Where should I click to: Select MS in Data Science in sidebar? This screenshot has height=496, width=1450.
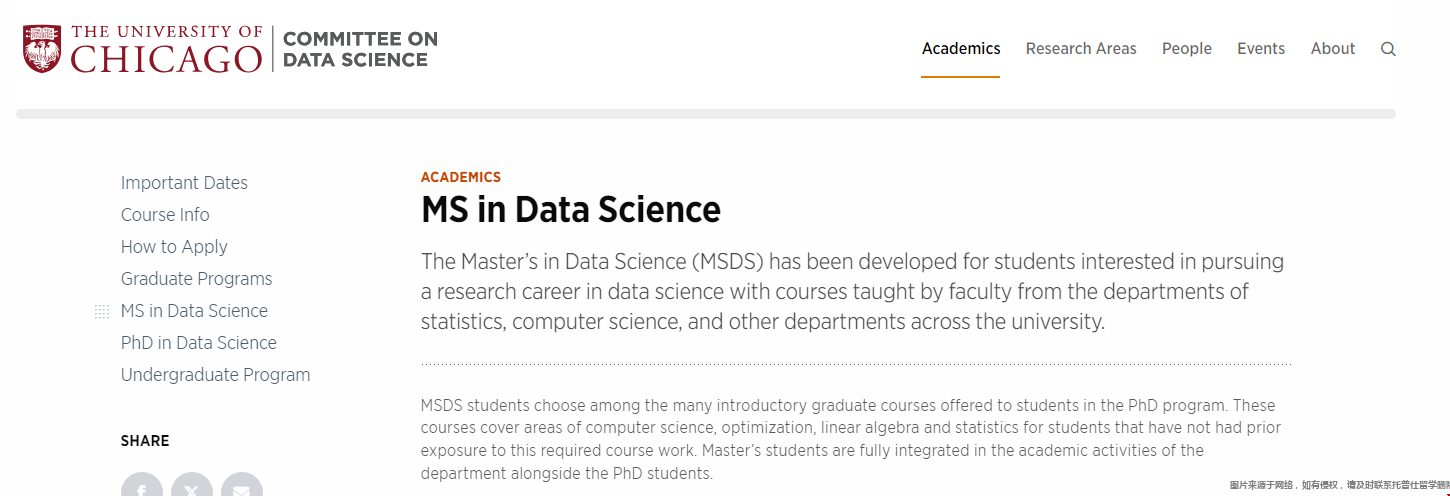point(194,311)
